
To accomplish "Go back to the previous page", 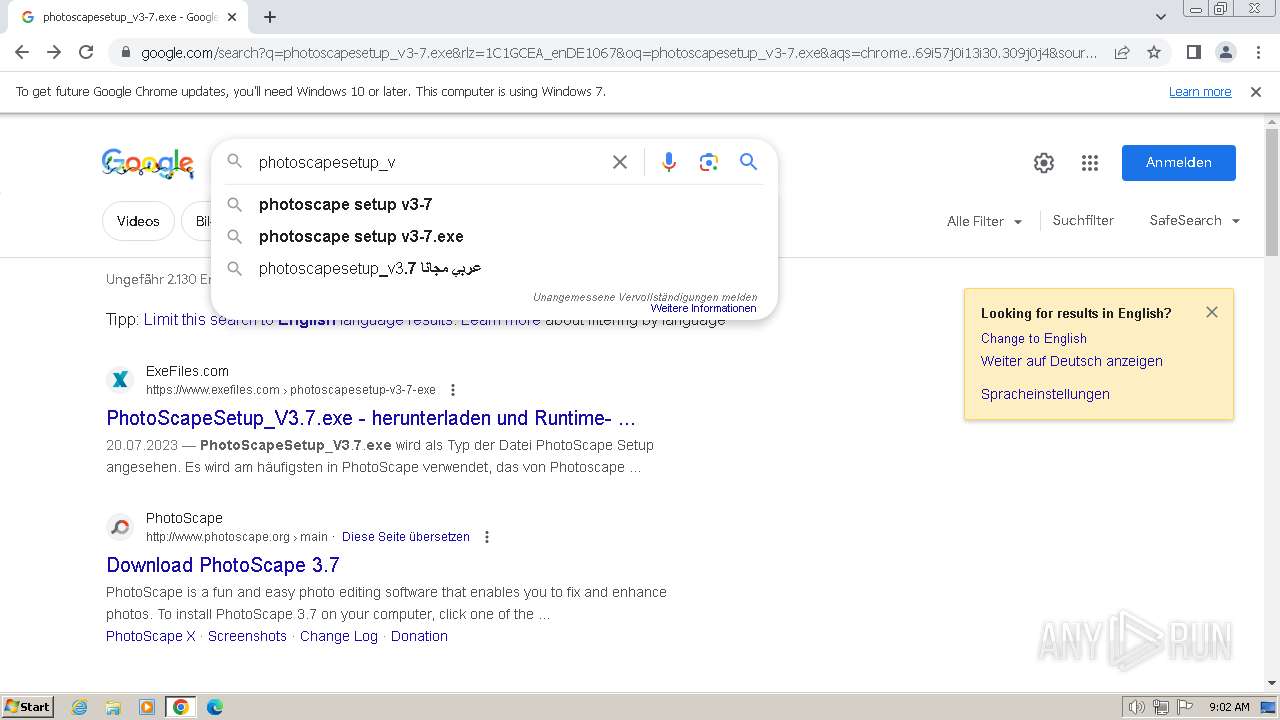I will pos(22,52).
